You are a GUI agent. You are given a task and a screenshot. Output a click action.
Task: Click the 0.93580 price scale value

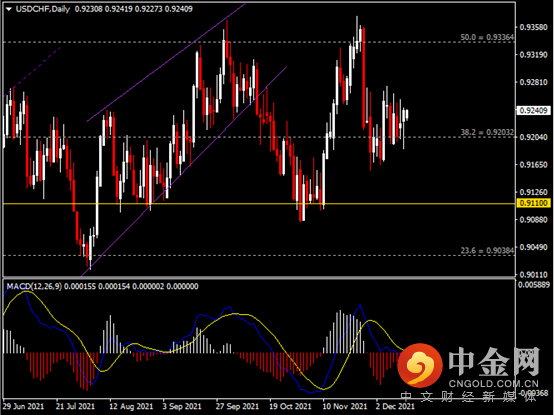click(x=534, y=27)
